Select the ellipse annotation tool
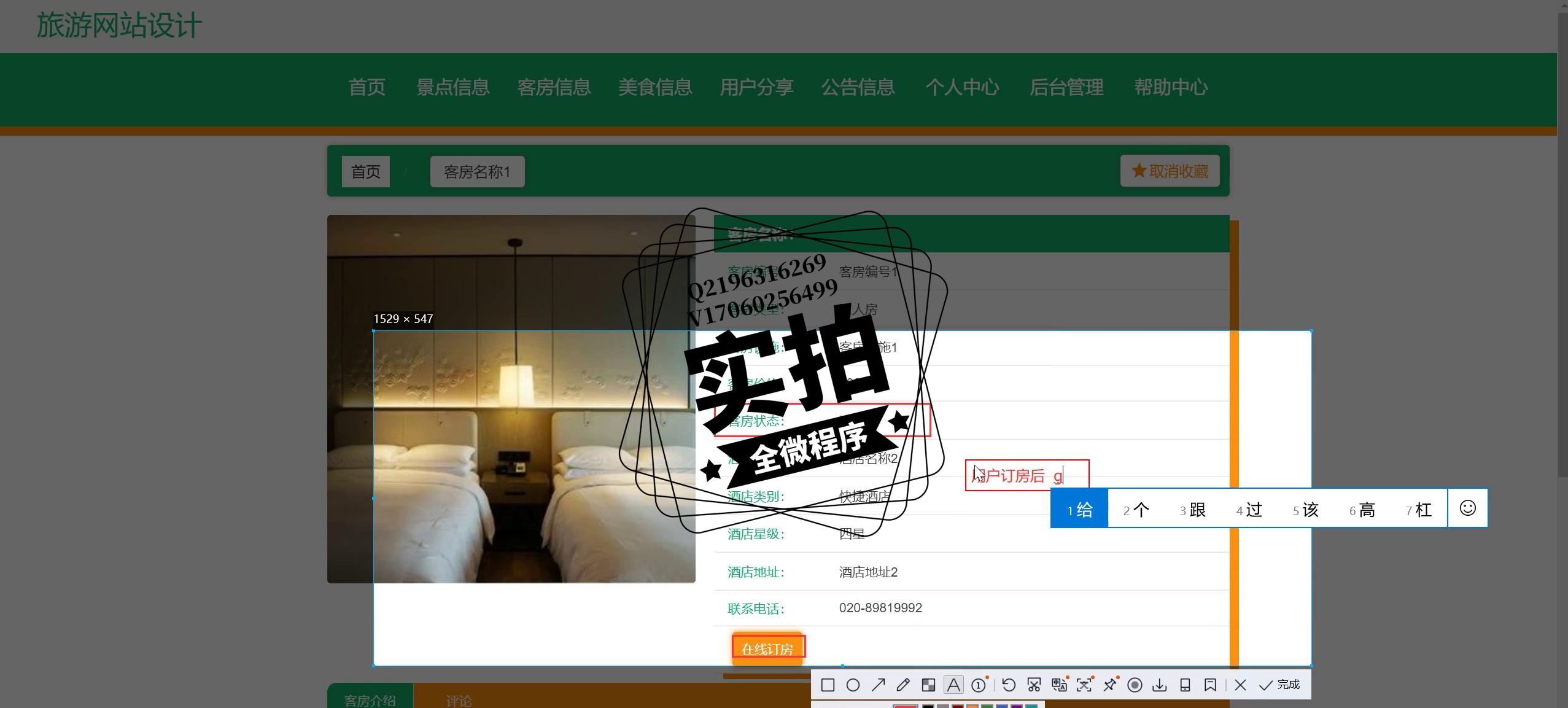 pyautogui.click(x=853, y=685)
